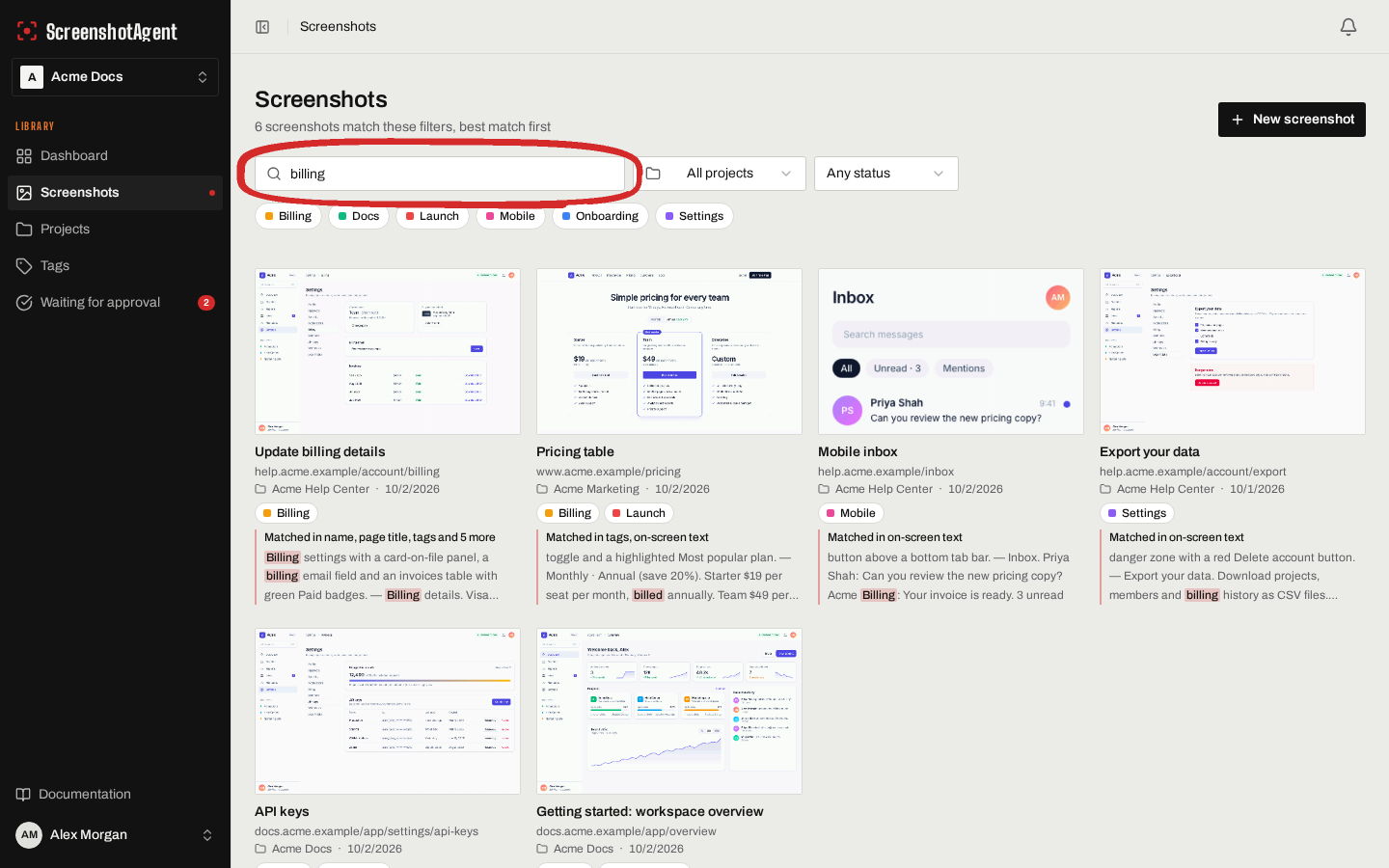Toggle the Docs tag filter chip

point(359,216)
